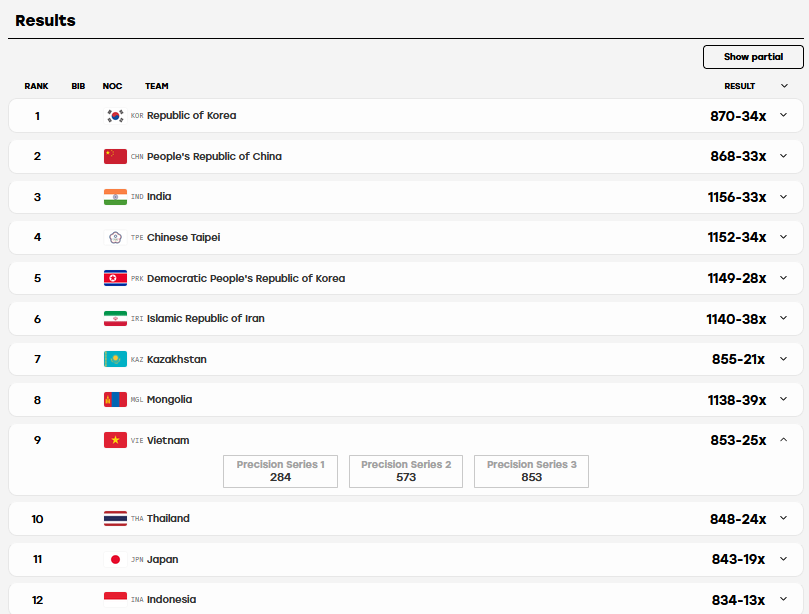The image size is (809, 614).
Task: Click the Democratic People's Republic of Korea flag
Action: 115,278
